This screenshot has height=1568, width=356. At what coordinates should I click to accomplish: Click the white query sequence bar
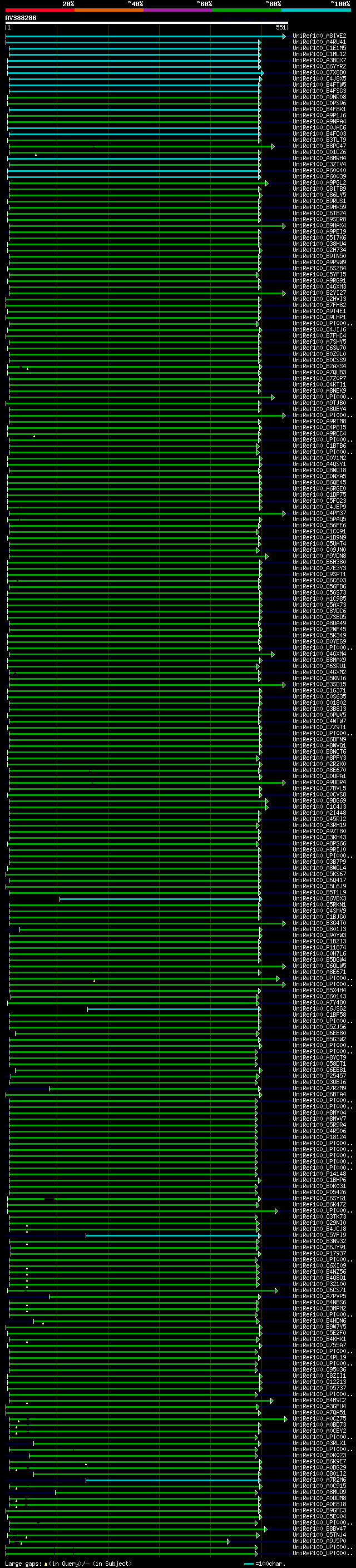(x=147, y=22)
